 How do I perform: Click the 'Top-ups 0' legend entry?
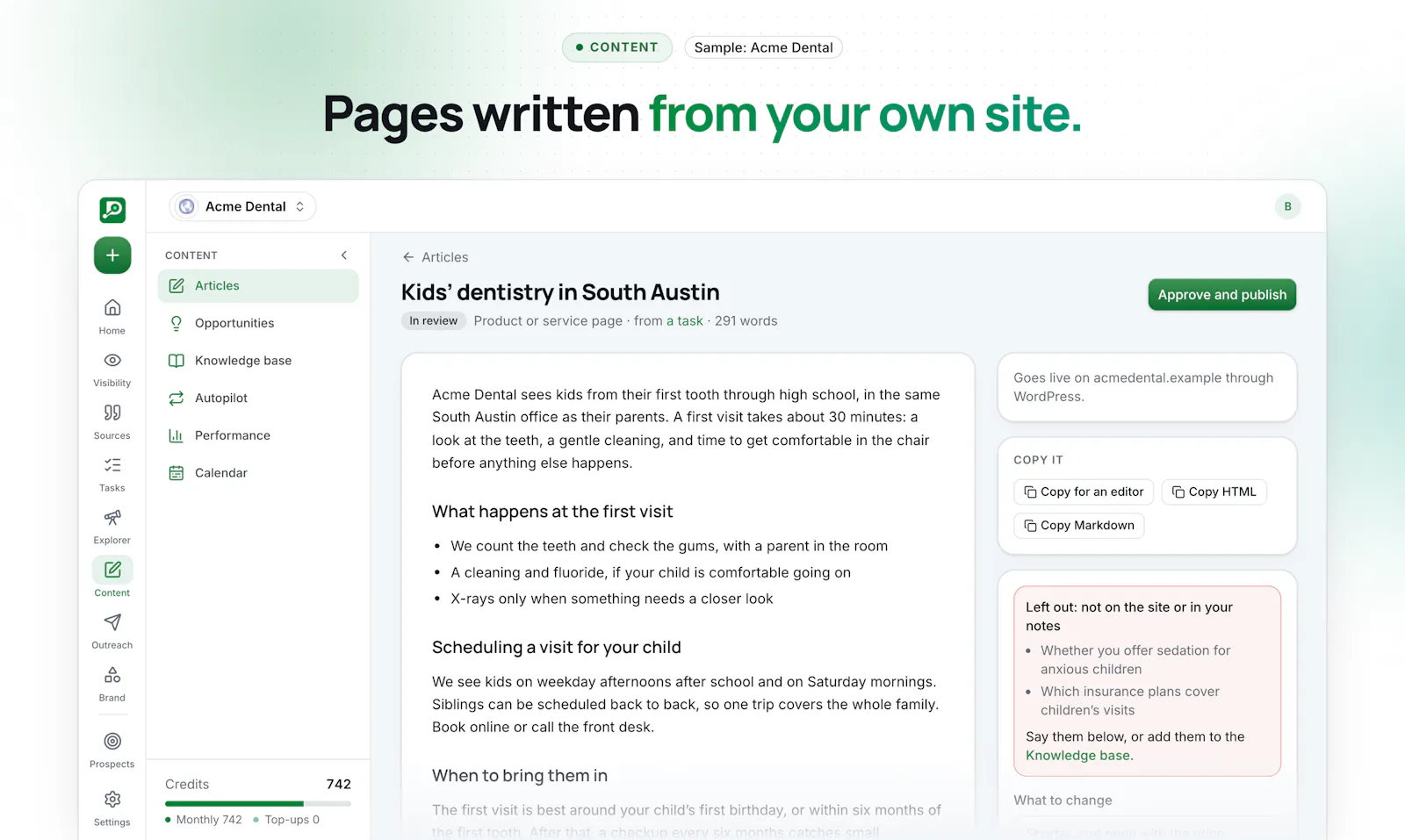click(286, 820)
